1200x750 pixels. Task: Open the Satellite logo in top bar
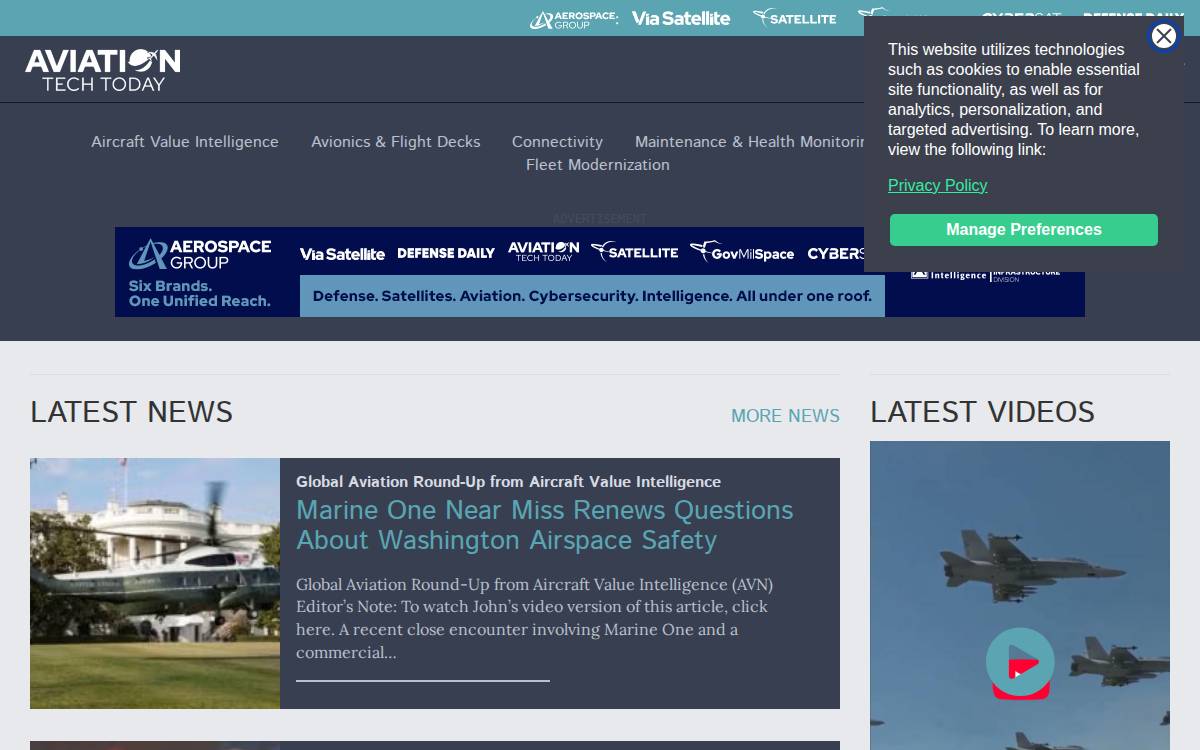[x=795, y=18]
